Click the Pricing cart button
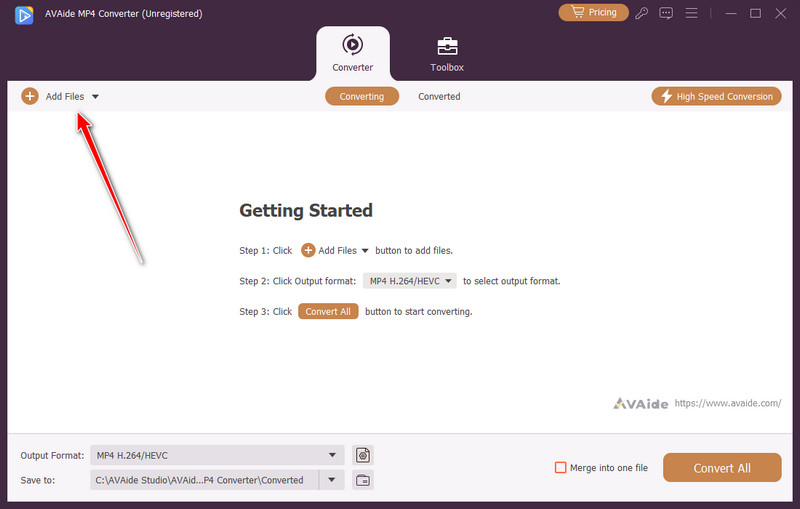The height and width of the screenshot is (509, 800). (x=593, y=13)
